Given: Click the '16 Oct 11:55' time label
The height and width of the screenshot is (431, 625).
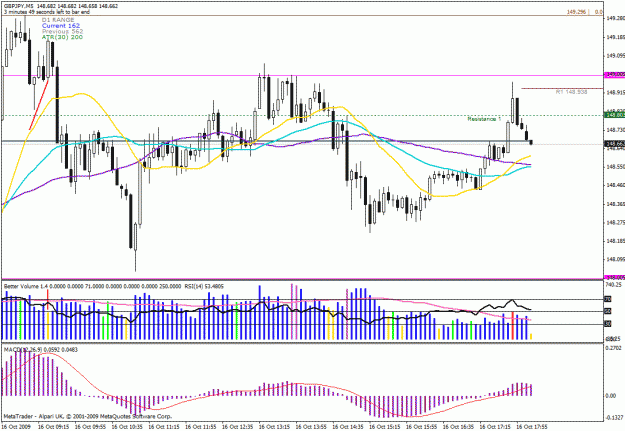Looking at the screenshot, I should point(200,427).
